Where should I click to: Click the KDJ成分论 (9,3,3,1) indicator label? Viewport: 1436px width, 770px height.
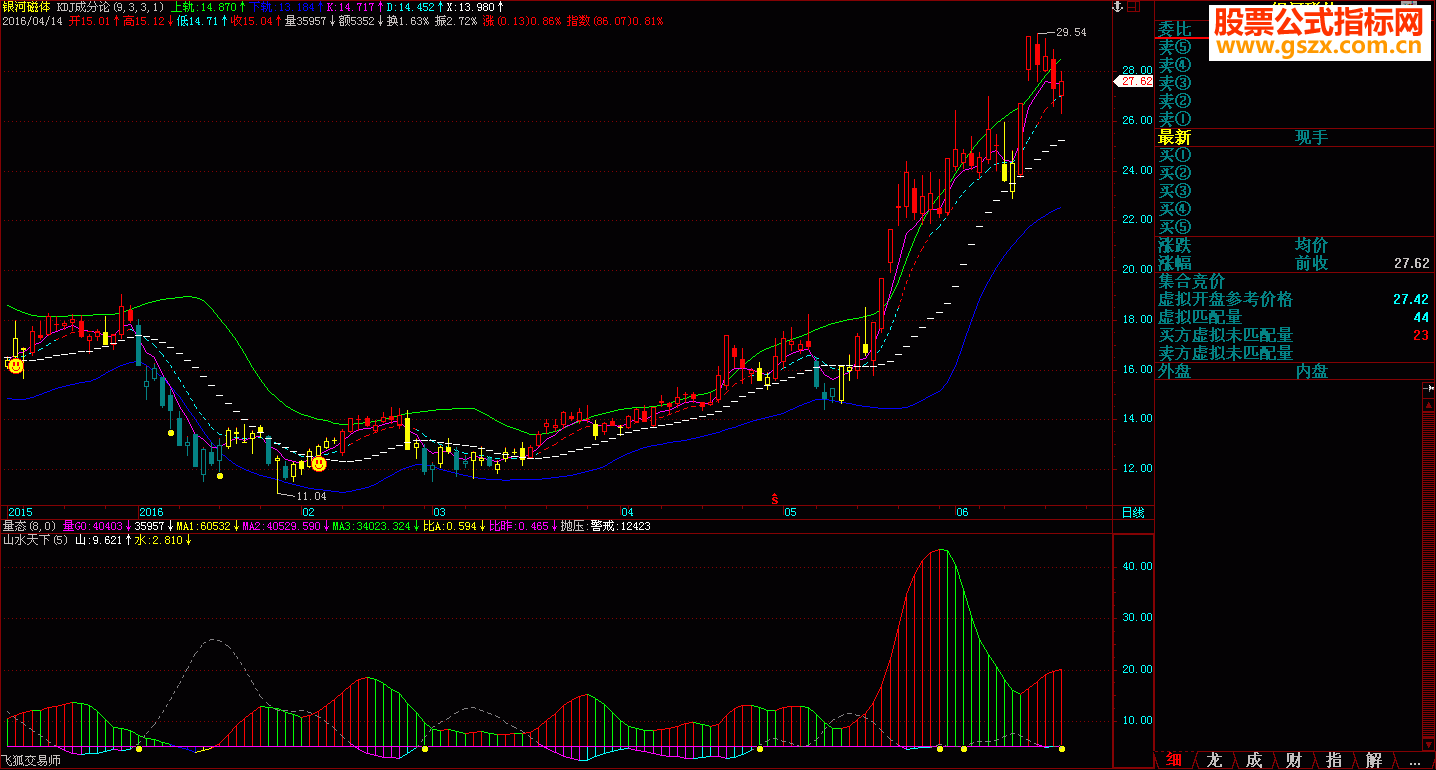click(111, 6)
